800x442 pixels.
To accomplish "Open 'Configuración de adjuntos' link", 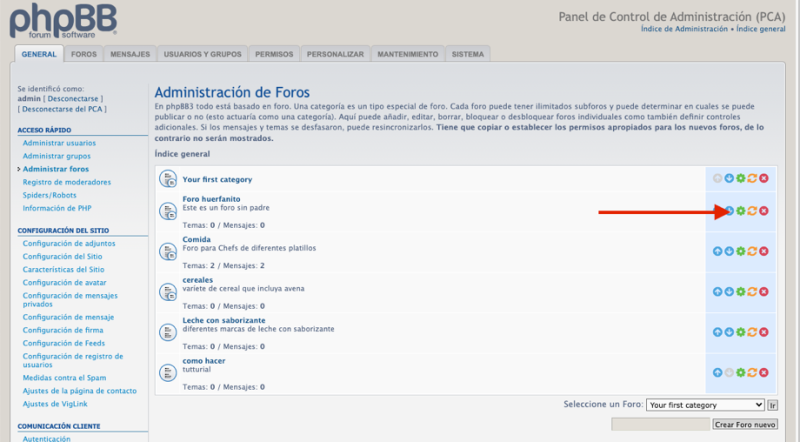I will [69, 243].
